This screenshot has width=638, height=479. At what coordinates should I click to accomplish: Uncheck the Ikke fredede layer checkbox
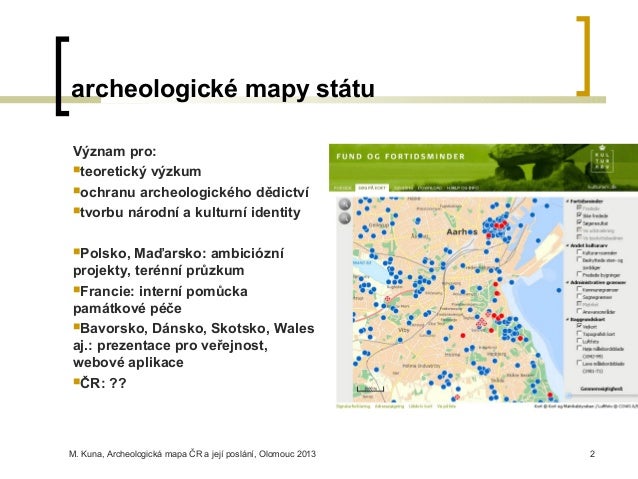coord(579,215)
